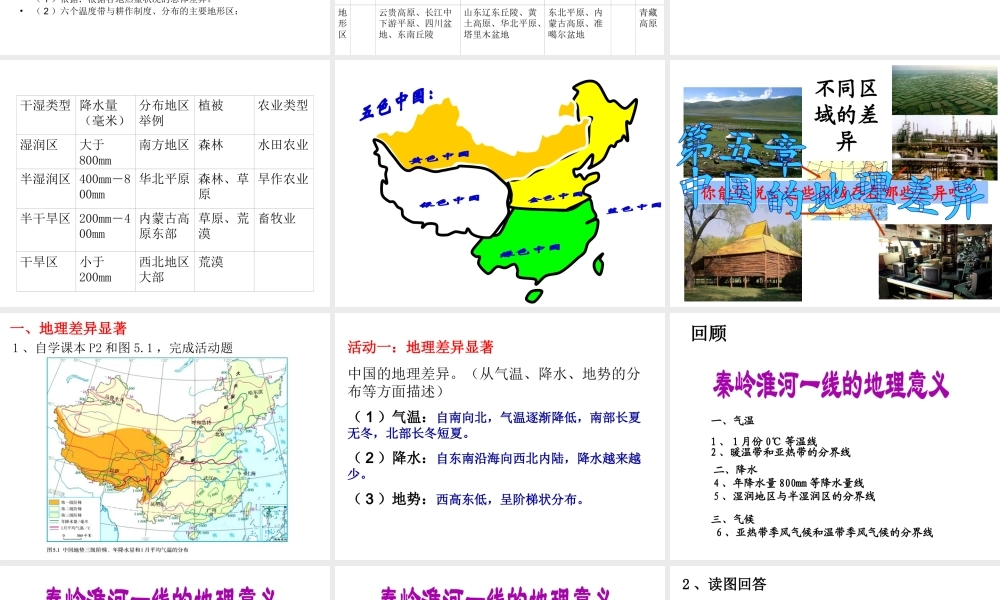Open the 2、读图回答 slide

pyautogui.click(x=835, y=583)
